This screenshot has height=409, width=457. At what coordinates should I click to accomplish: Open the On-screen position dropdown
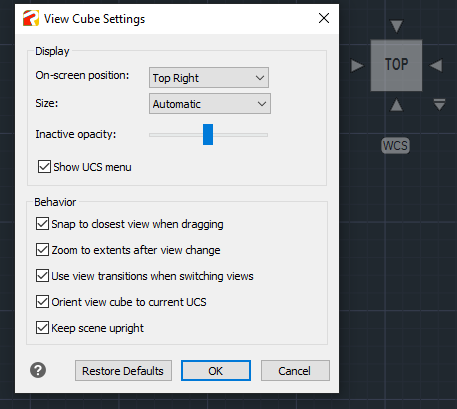pyautogui.click(x=209, y=78)
